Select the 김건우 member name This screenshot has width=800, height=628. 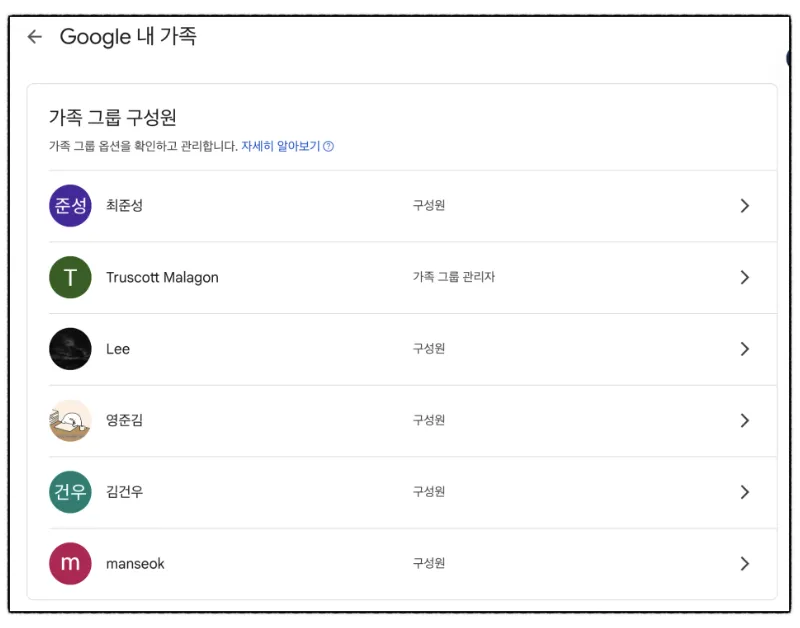coord(124,492)
